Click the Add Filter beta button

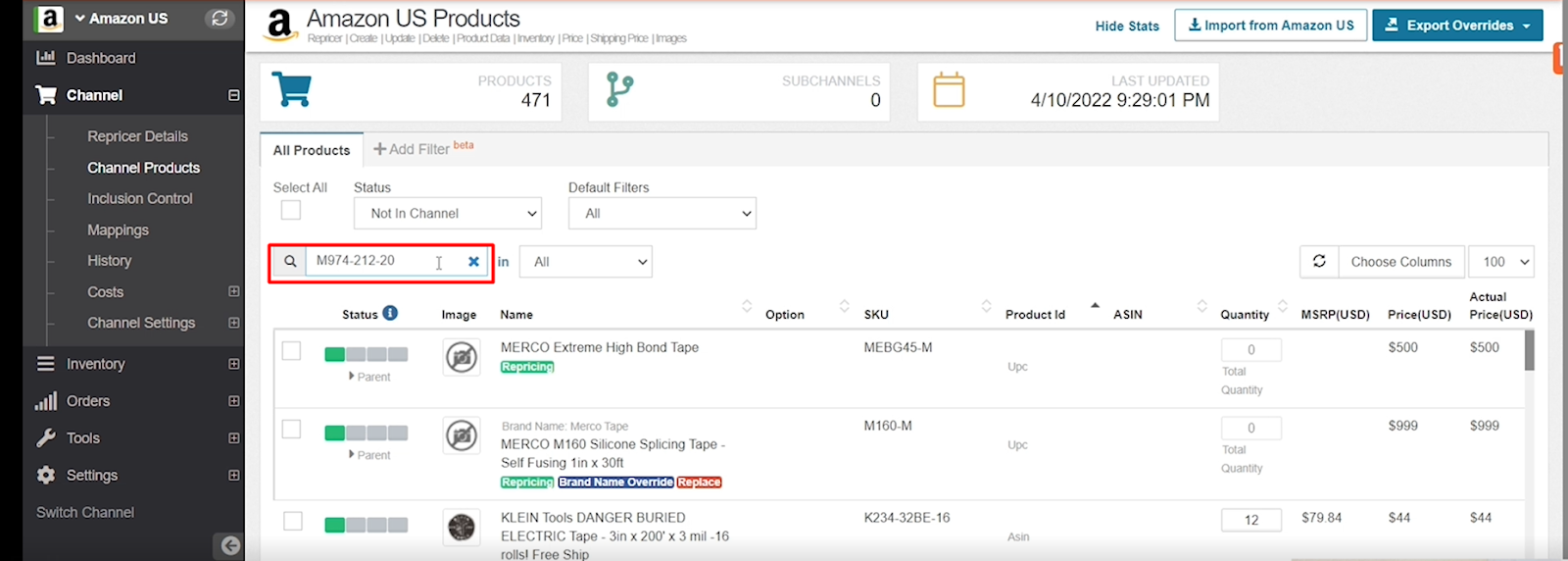click(422, 149)
